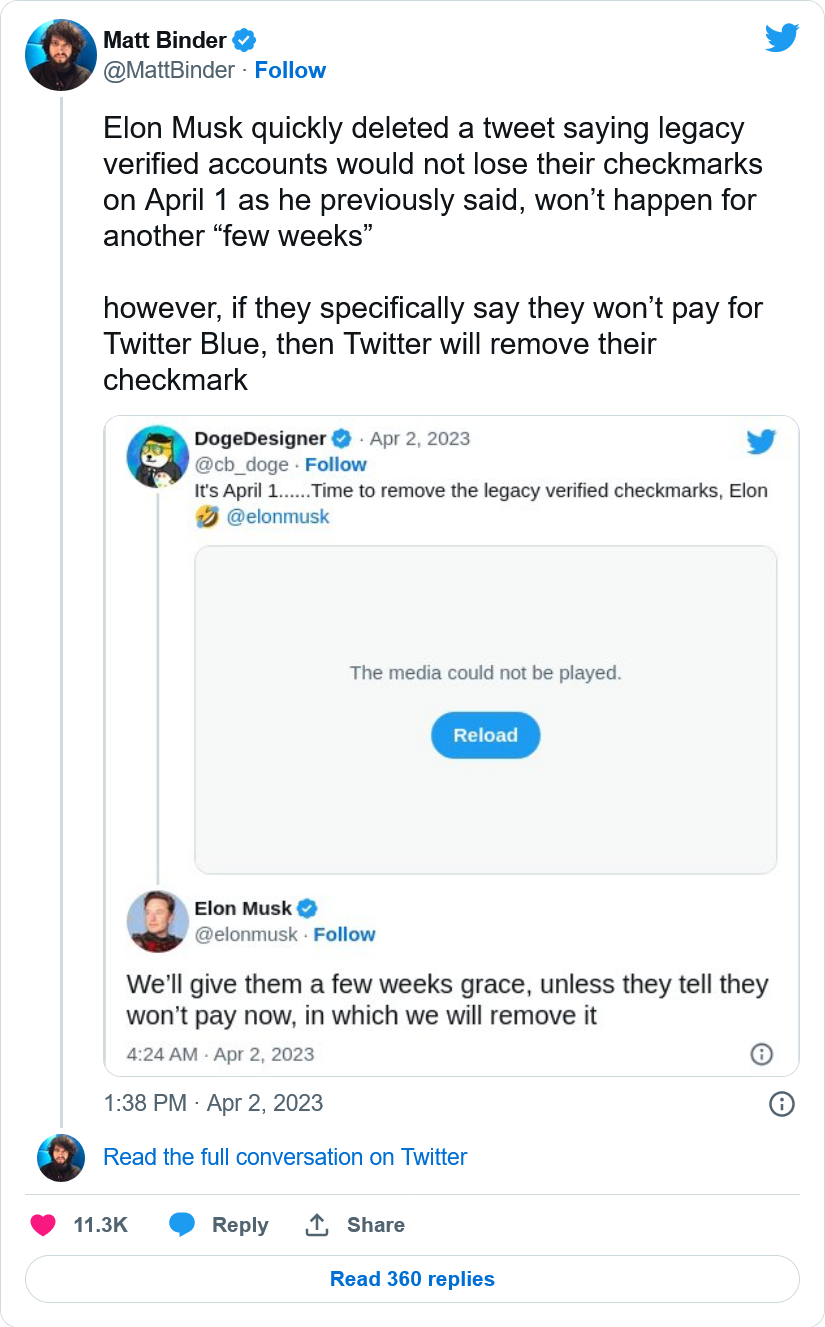Open the info icon beside 1:38 PM

tap(781, 1103)
